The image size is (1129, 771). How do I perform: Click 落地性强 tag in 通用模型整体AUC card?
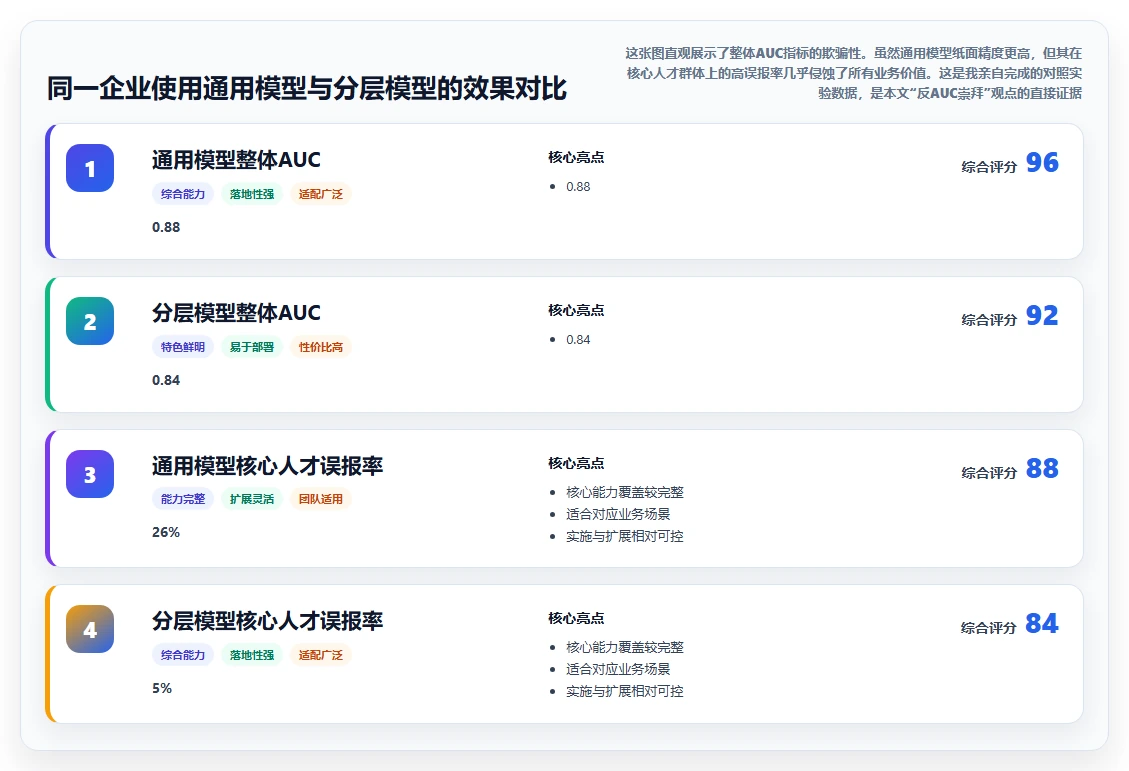[x=252, y=194]
